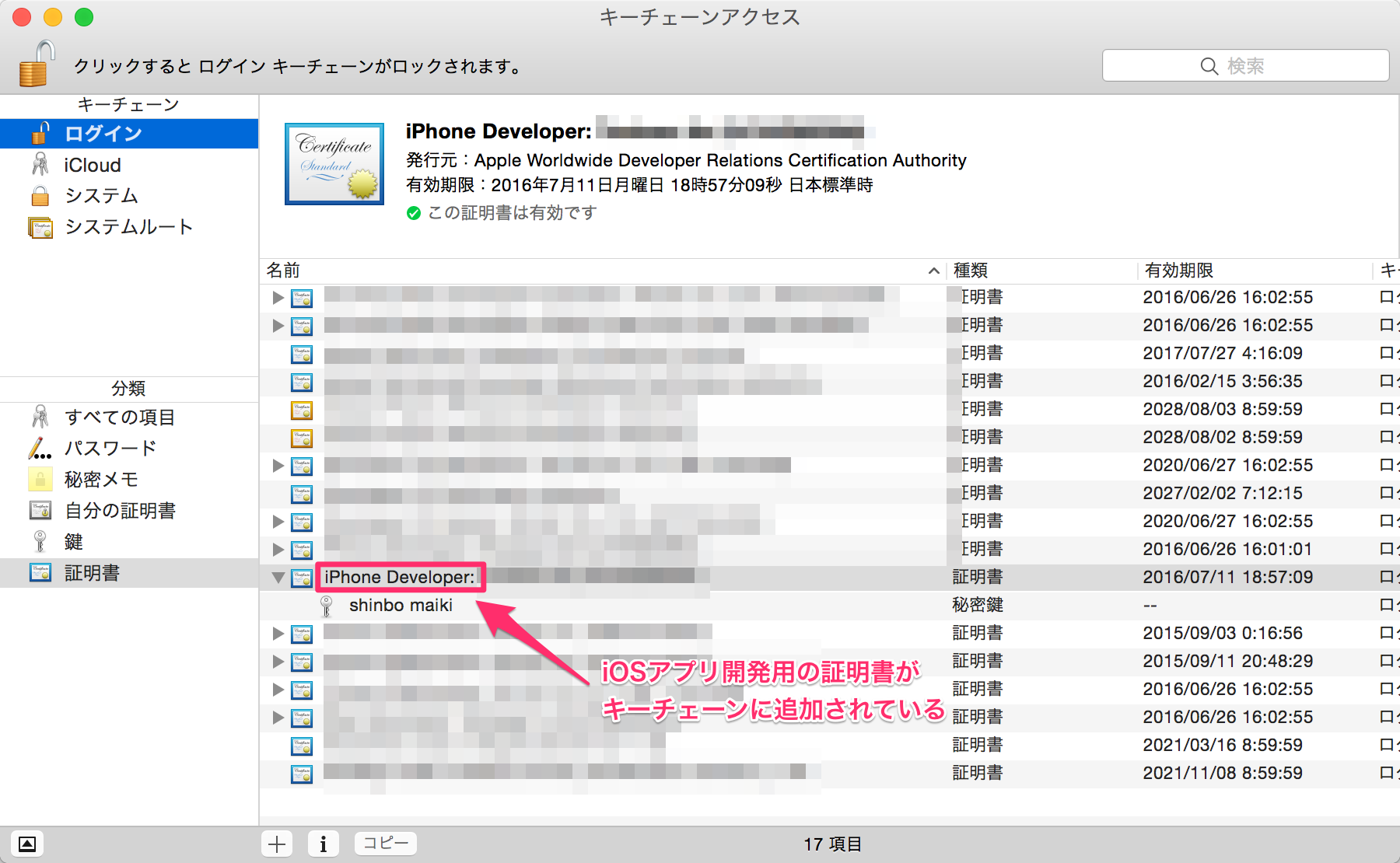Add a new keychain item with plus button

[x=277, y=844]
